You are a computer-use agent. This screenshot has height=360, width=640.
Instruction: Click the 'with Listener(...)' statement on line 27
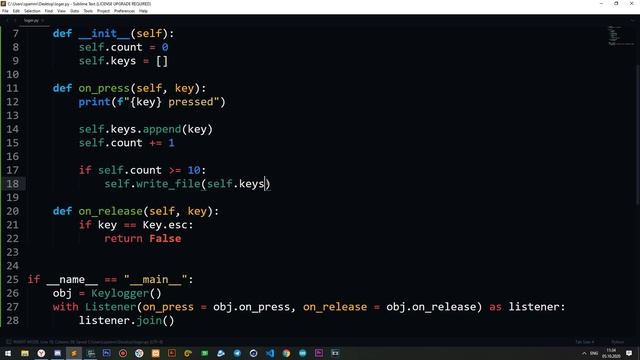309,307
